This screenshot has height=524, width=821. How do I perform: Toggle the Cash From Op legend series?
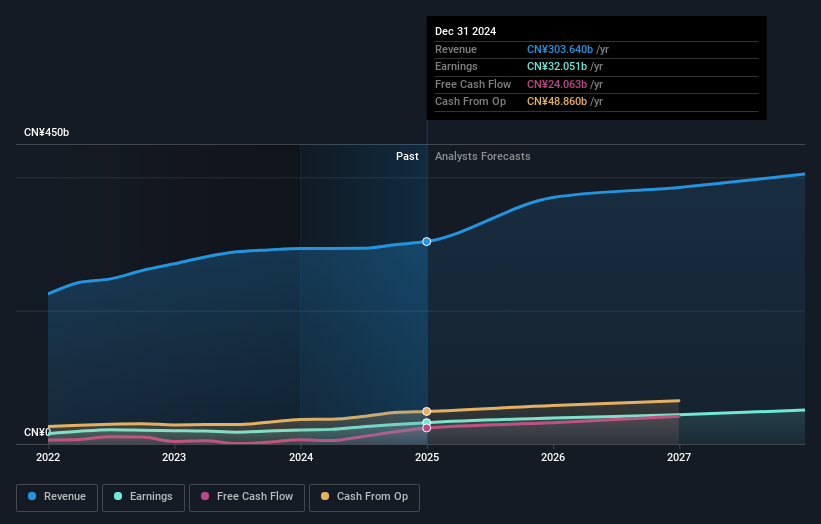click(364, 497)
